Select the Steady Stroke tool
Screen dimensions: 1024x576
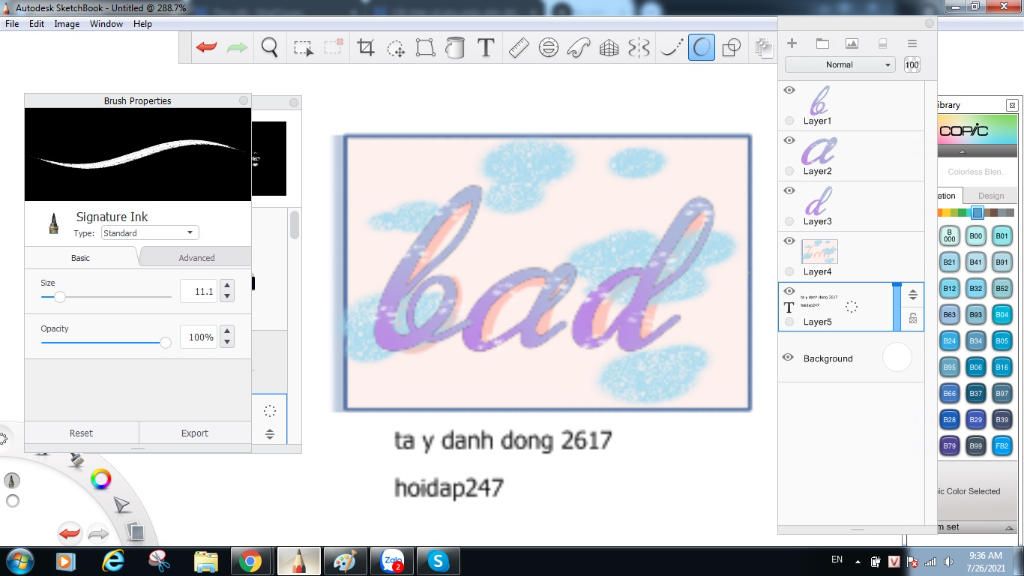click(671, 48)
